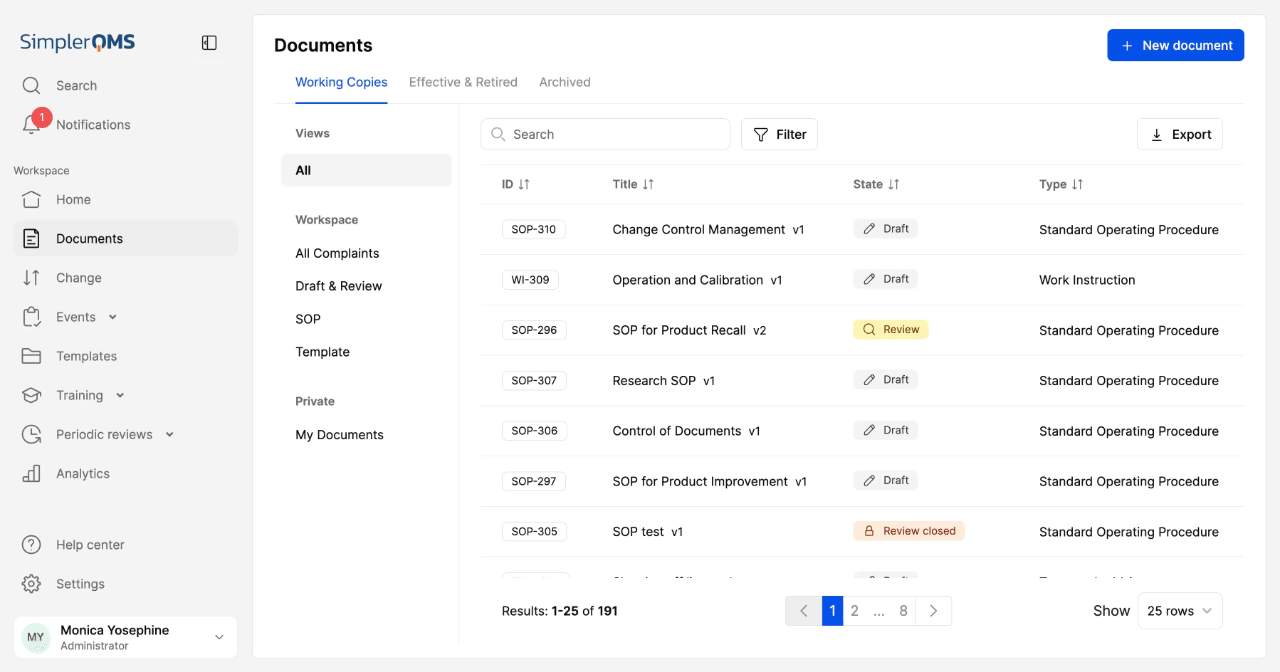The width and height of the screenshot is (1280, 672).
Task: Open document ID SOP-297
Action: [x=533, y=481]
